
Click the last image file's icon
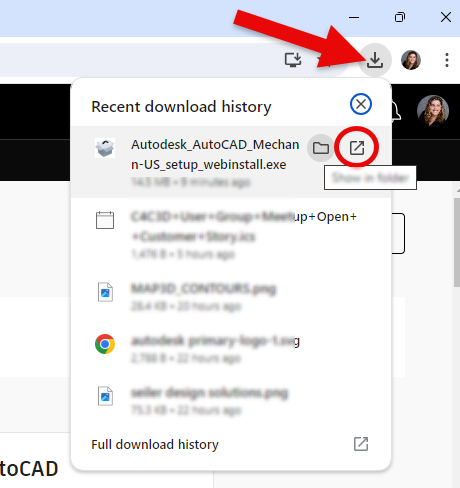tap(105, 396)
